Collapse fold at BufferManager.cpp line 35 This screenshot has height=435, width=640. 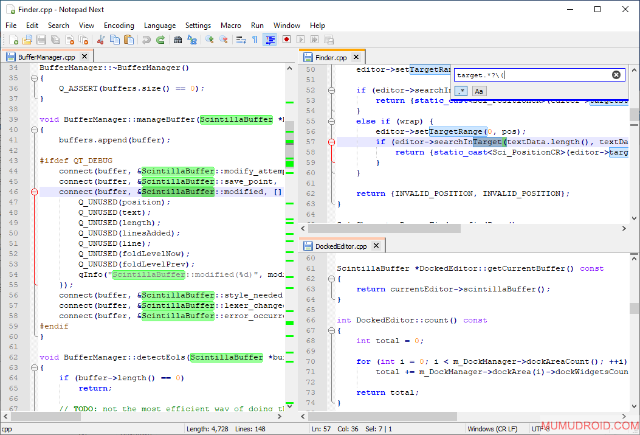tap(35, 78)
